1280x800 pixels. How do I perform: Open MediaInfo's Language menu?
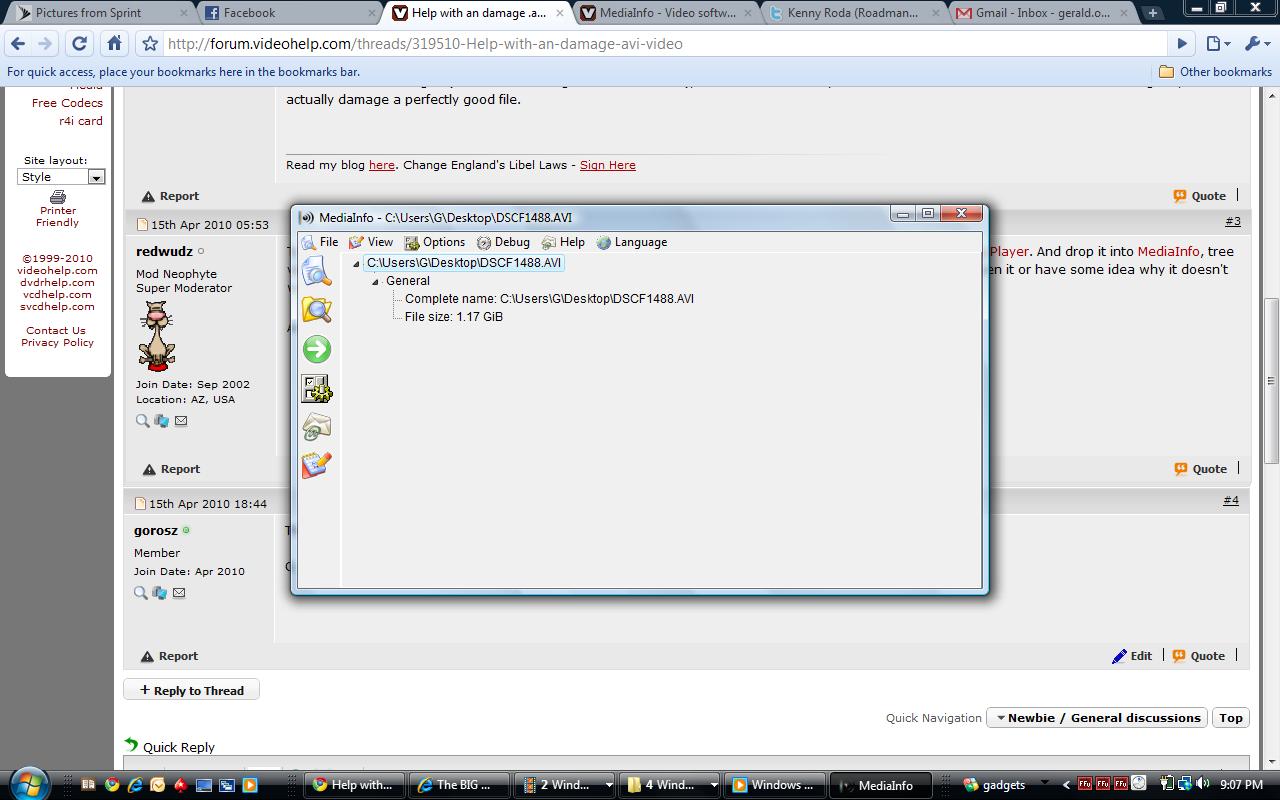632,242
